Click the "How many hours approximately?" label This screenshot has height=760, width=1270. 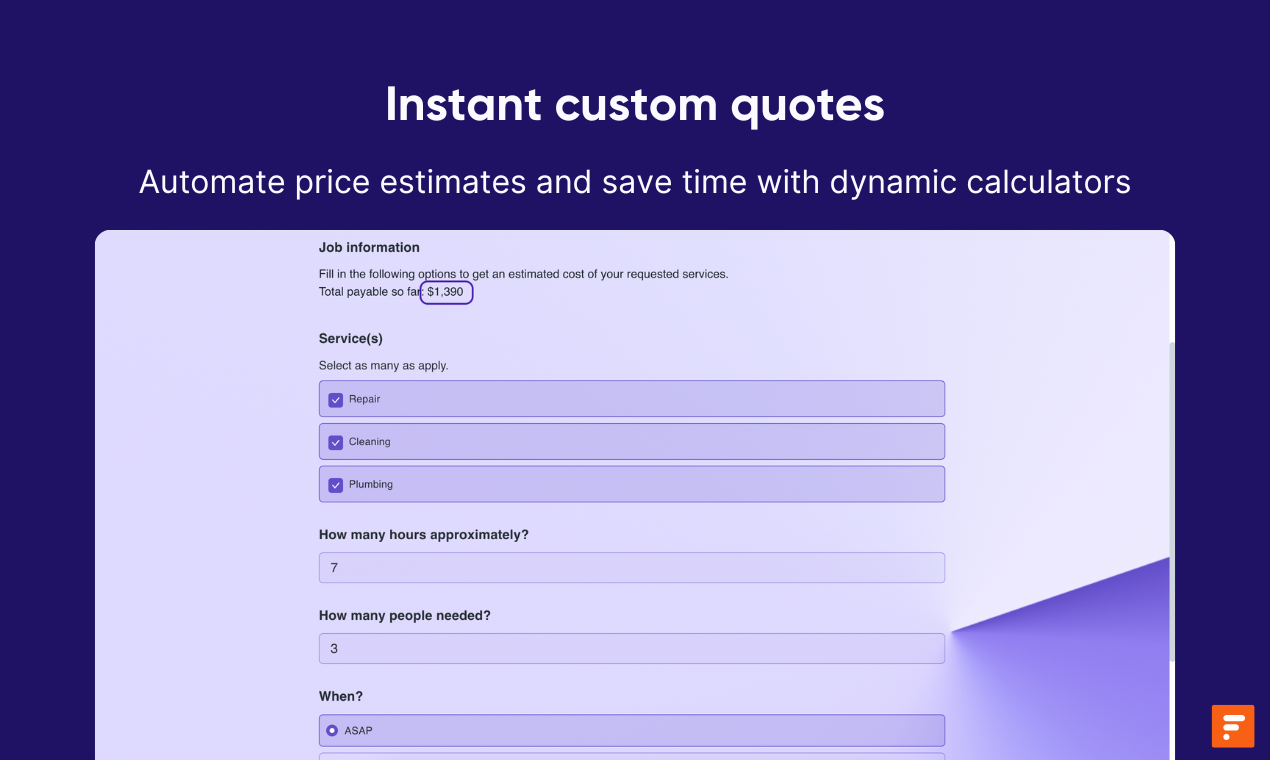[x=424, y=535]
